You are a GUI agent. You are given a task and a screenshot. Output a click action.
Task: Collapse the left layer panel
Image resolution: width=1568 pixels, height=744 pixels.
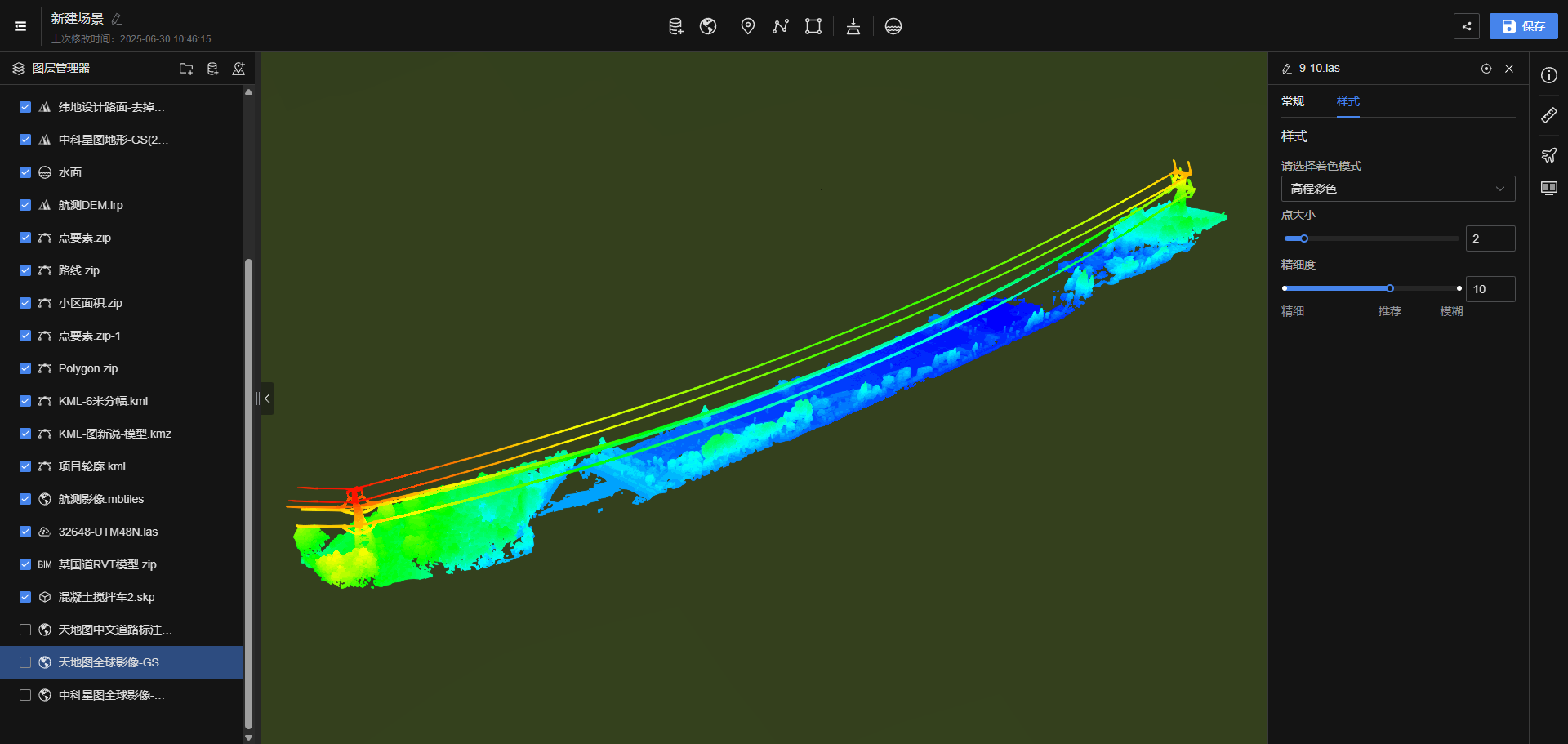click(x=267, y=399)
